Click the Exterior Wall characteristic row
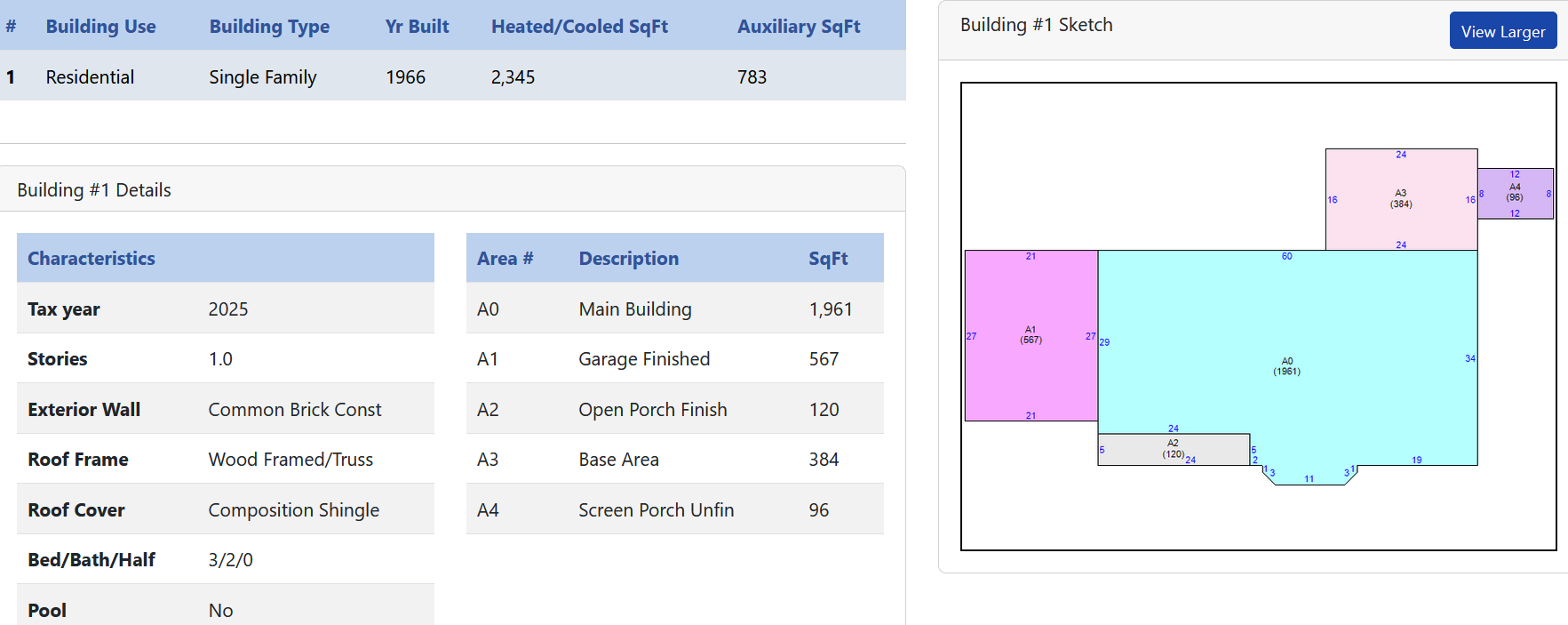Image resolution: width=1568 pixels, height=625 pixels. tap(225, 410)
